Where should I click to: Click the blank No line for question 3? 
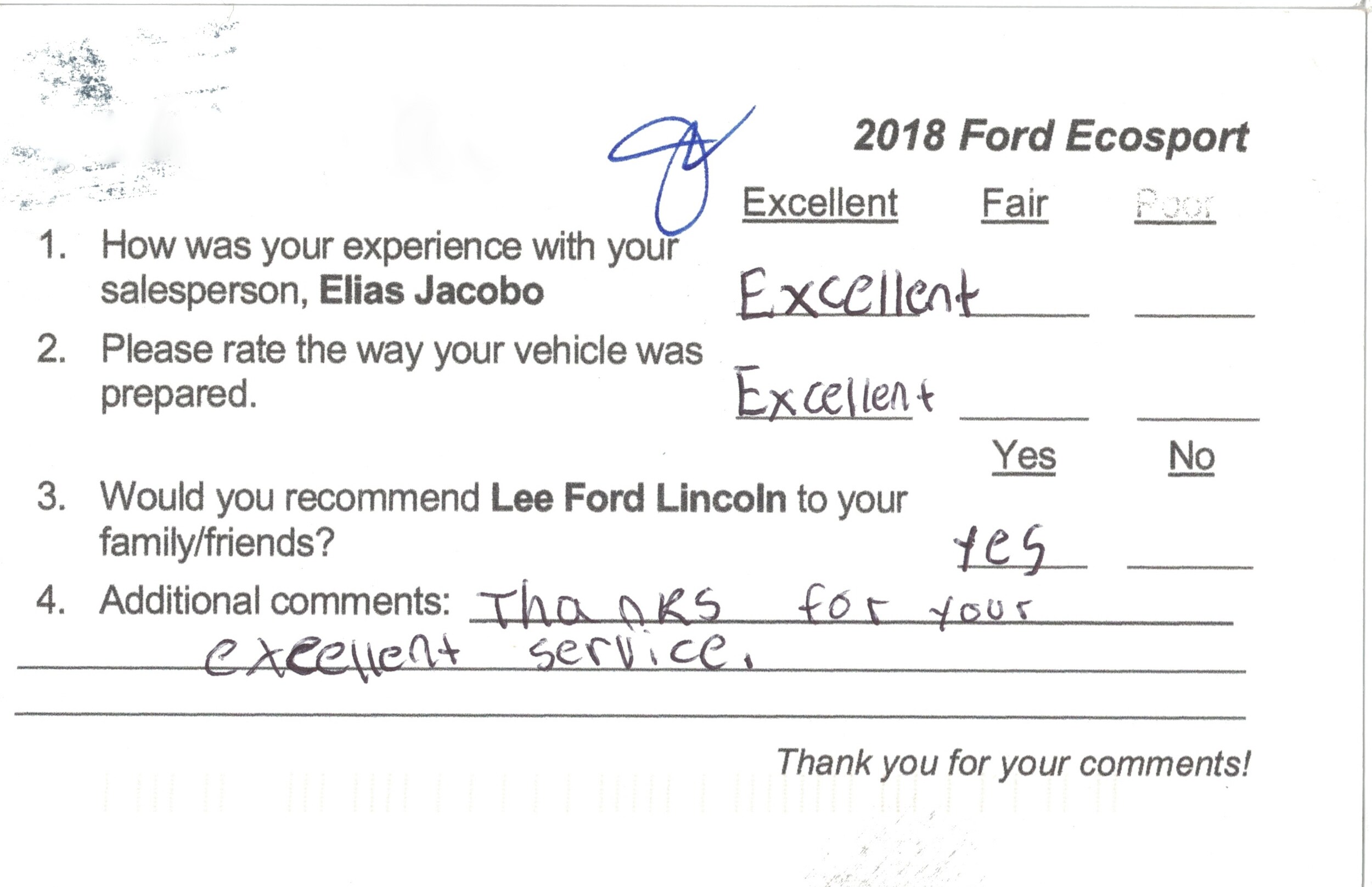click(x=1190, y=567)
